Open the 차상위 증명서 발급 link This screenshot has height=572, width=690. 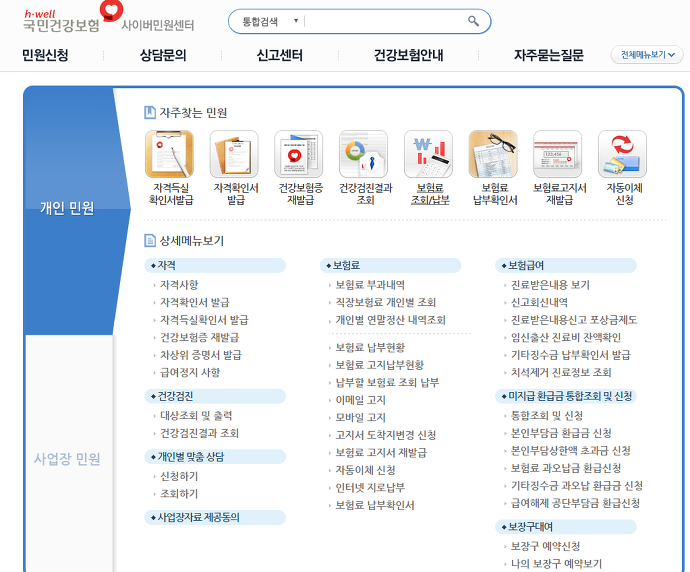coord(201,355)
